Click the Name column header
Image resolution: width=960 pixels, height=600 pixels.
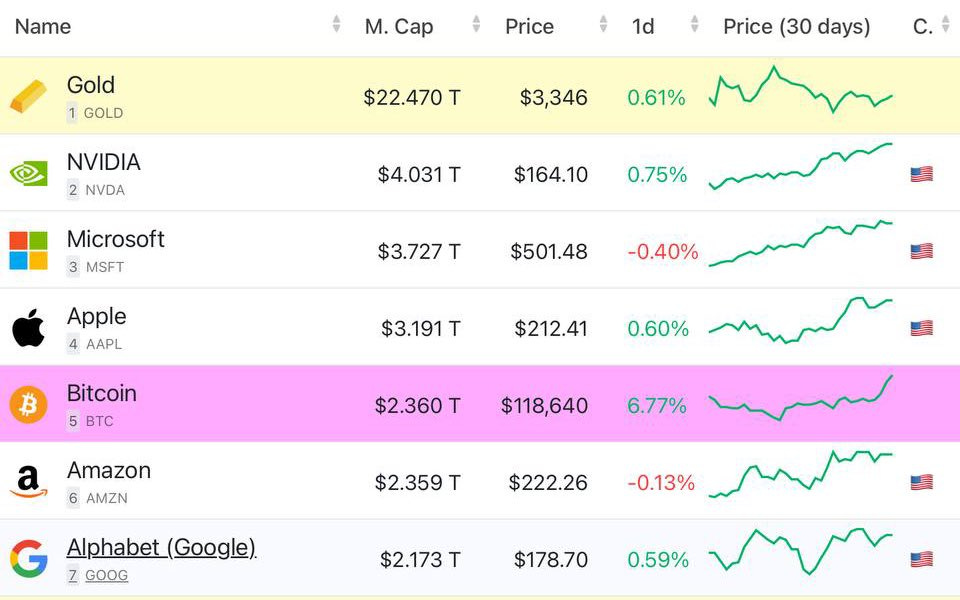click(x=43, y=26)
